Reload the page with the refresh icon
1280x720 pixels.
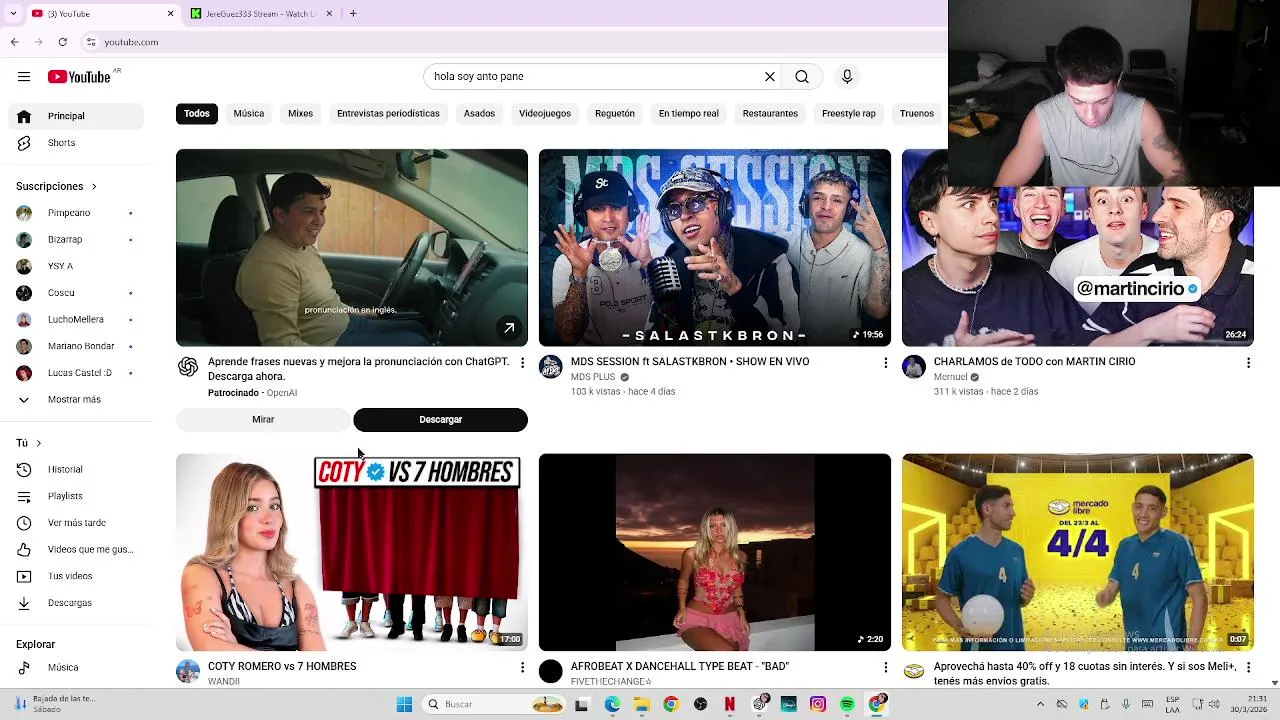(63, 42)
